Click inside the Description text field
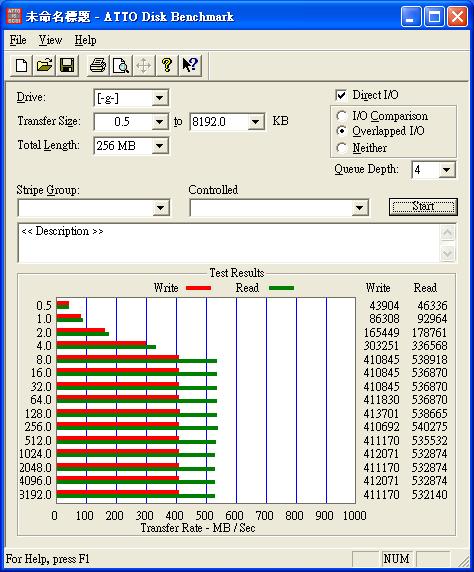 click(229, 243)
